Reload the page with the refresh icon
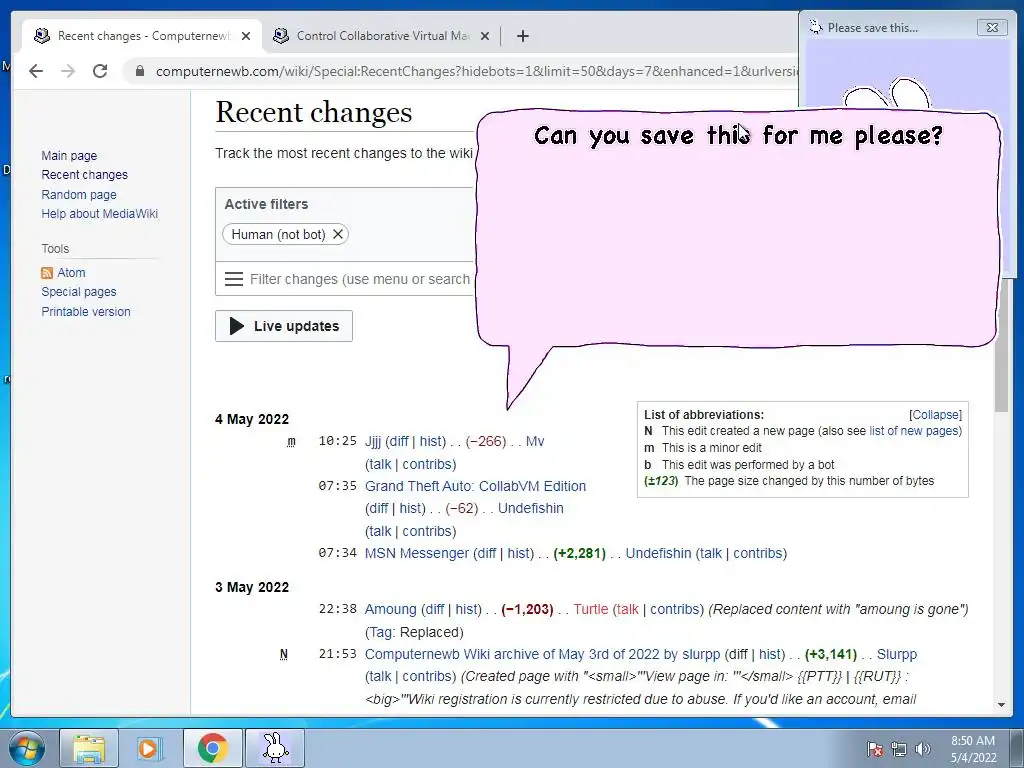 pyautogui.click(x=100, y=71)
